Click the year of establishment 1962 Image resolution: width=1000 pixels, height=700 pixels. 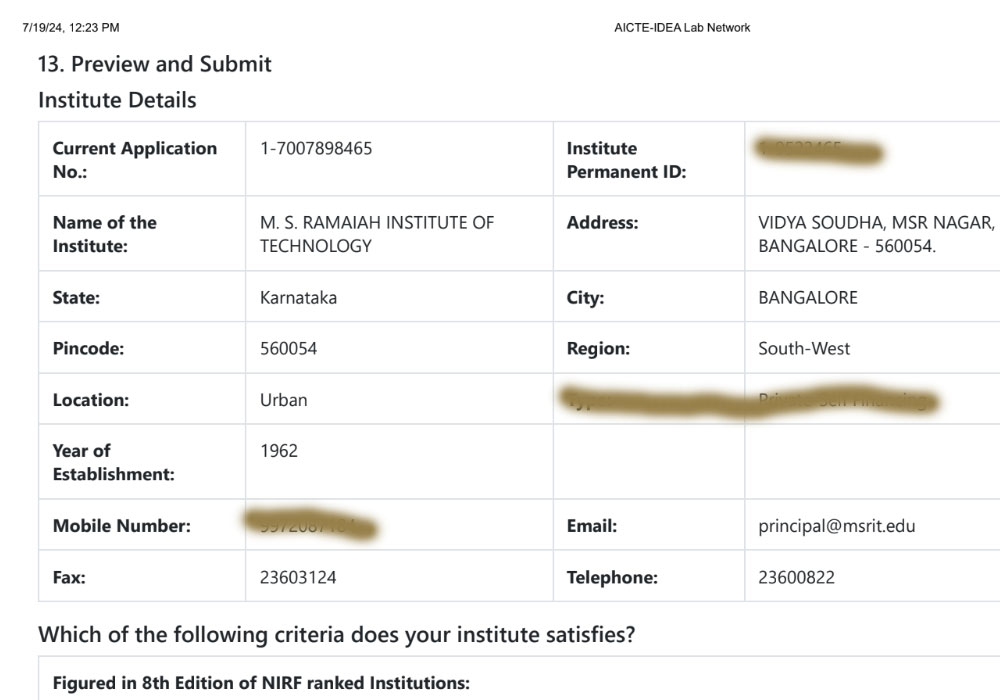(279, 450)
